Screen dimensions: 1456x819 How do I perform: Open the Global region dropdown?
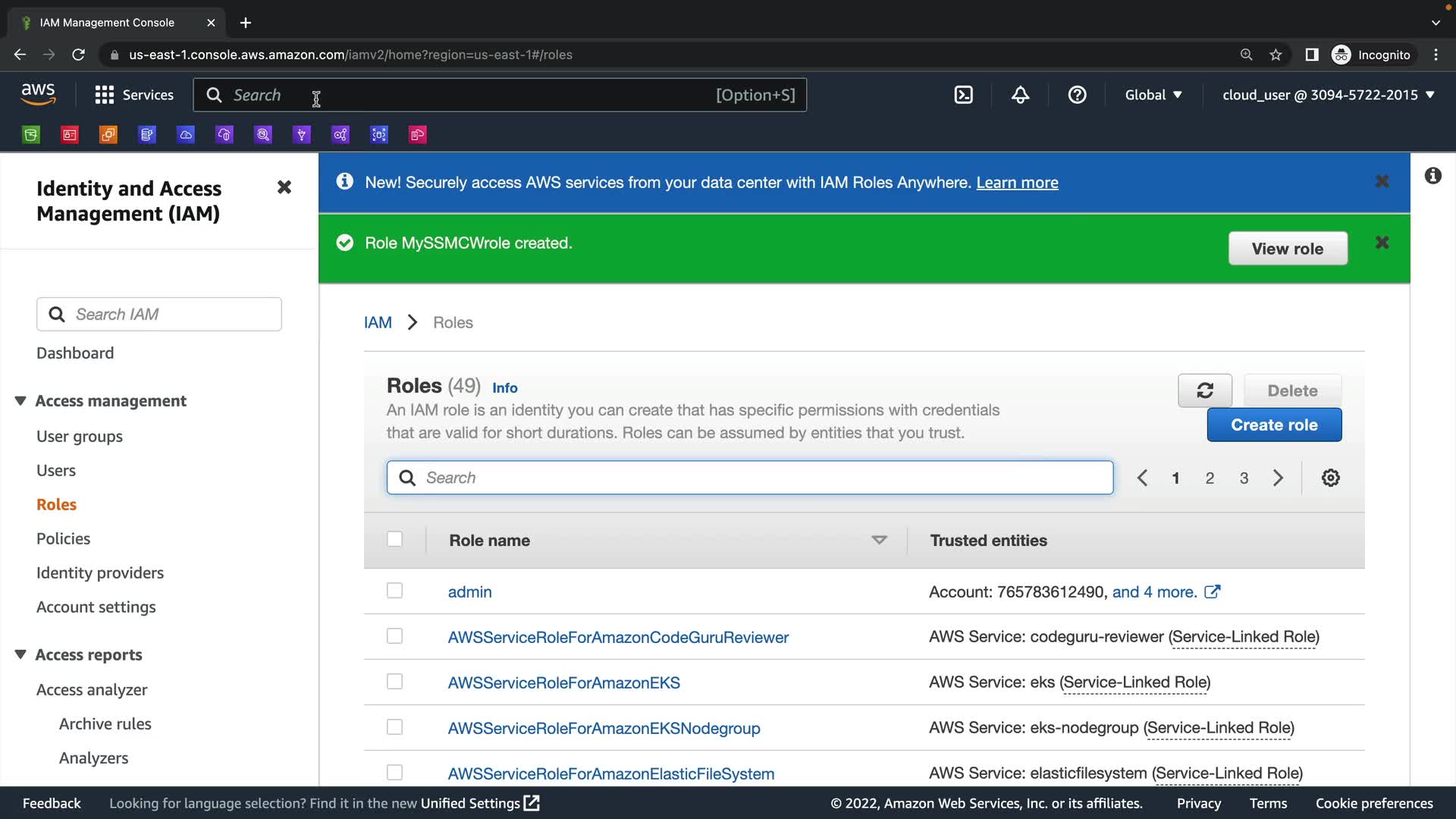(1153, 95)
